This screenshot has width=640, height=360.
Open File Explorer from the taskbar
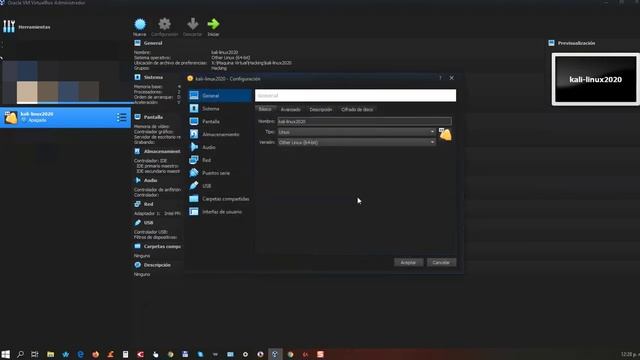(50, 354)
